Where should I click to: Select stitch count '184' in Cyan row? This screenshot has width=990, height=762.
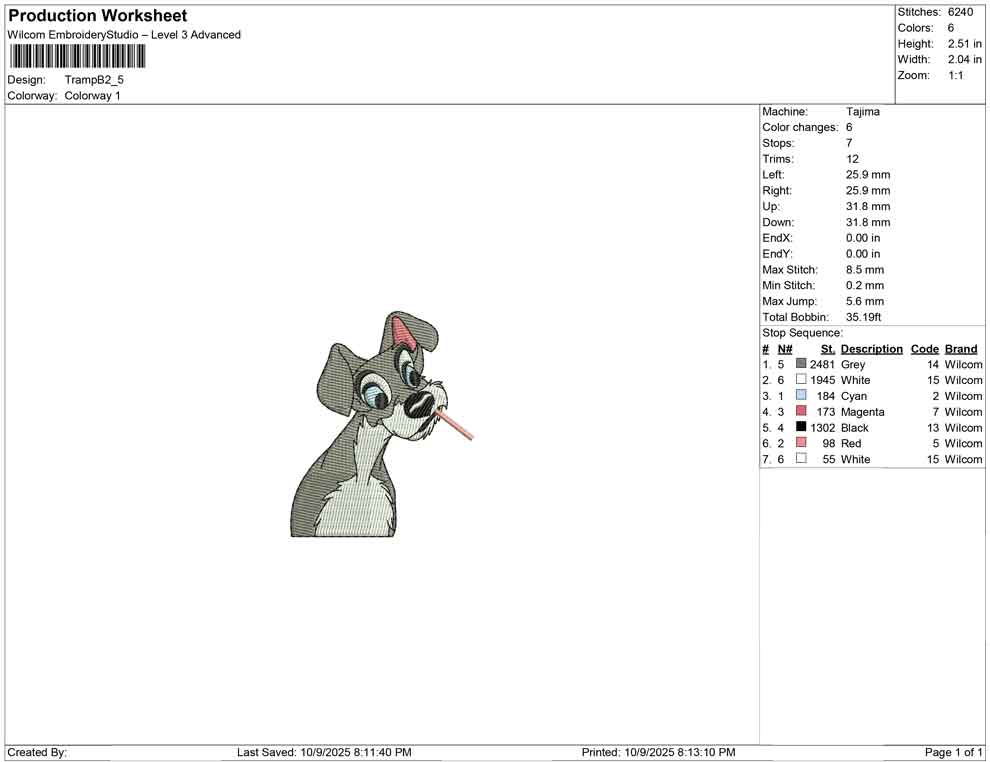pos(825,396)
